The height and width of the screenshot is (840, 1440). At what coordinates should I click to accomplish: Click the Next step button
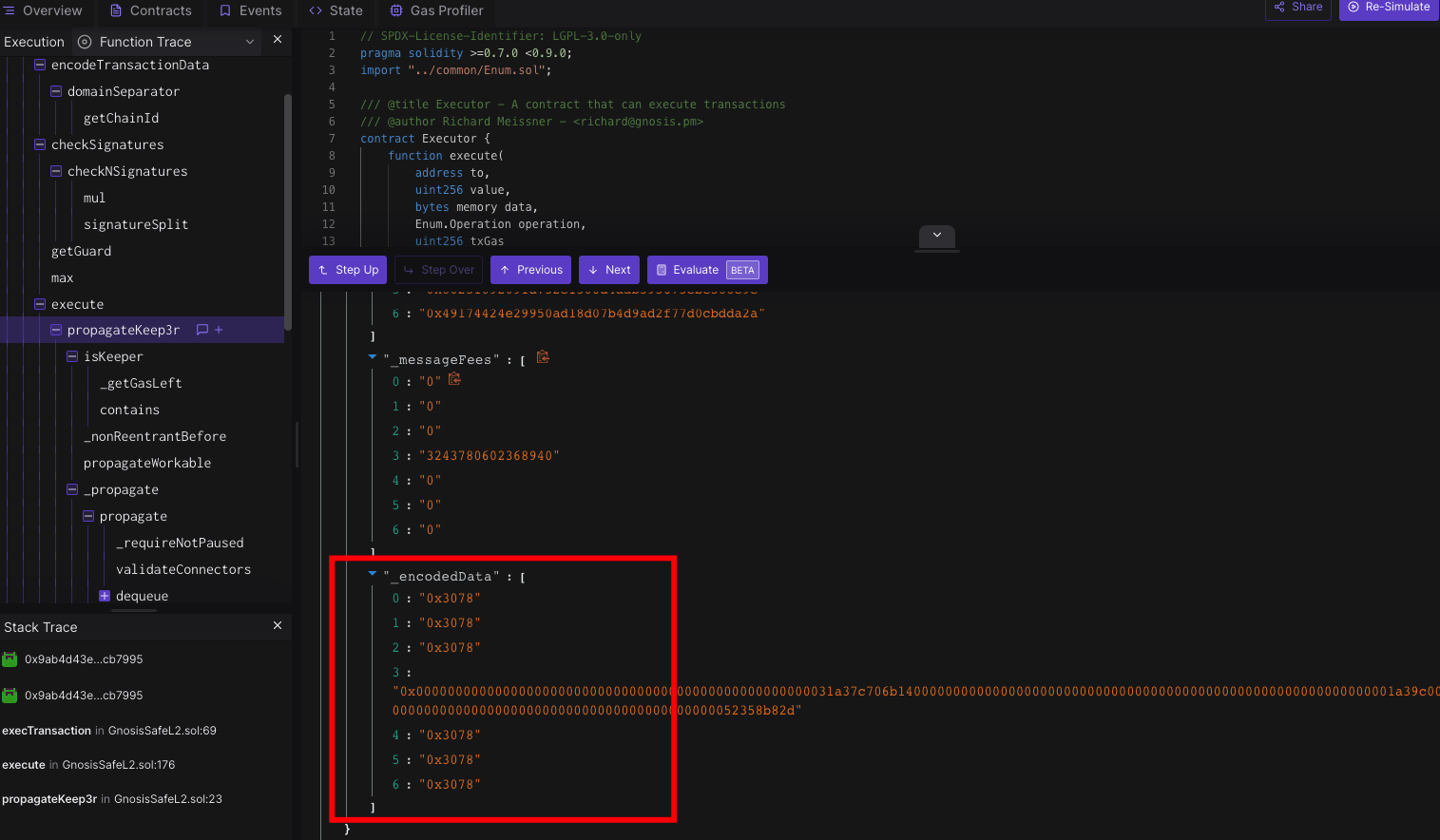pos(608,270)
